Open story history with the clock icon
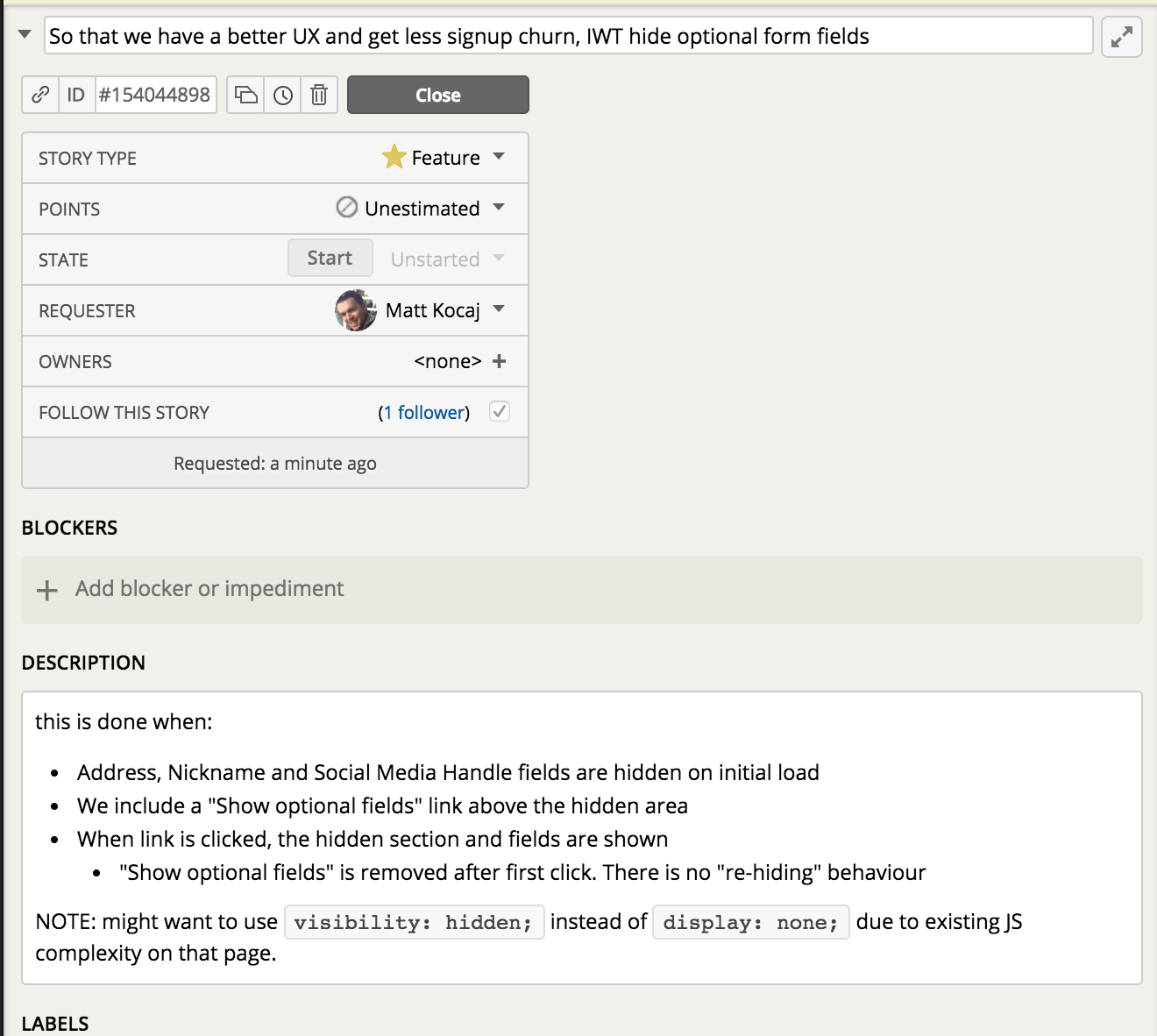The width and height of the screenshot is (1157, 1036). click(x=283, y=95)
